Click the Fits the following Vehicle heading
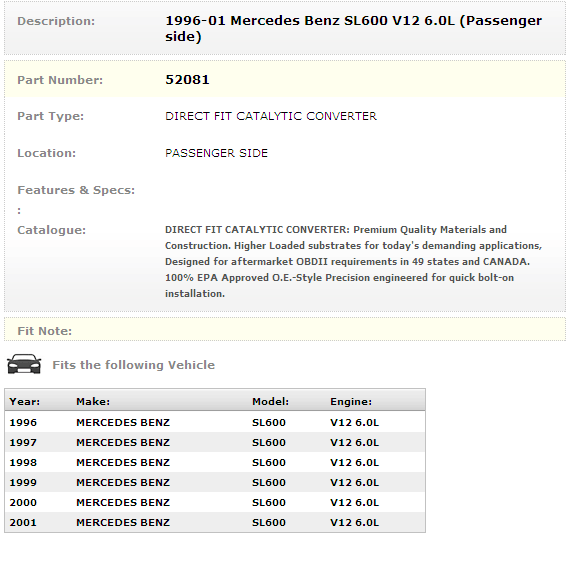 click(x=133, y=365)
